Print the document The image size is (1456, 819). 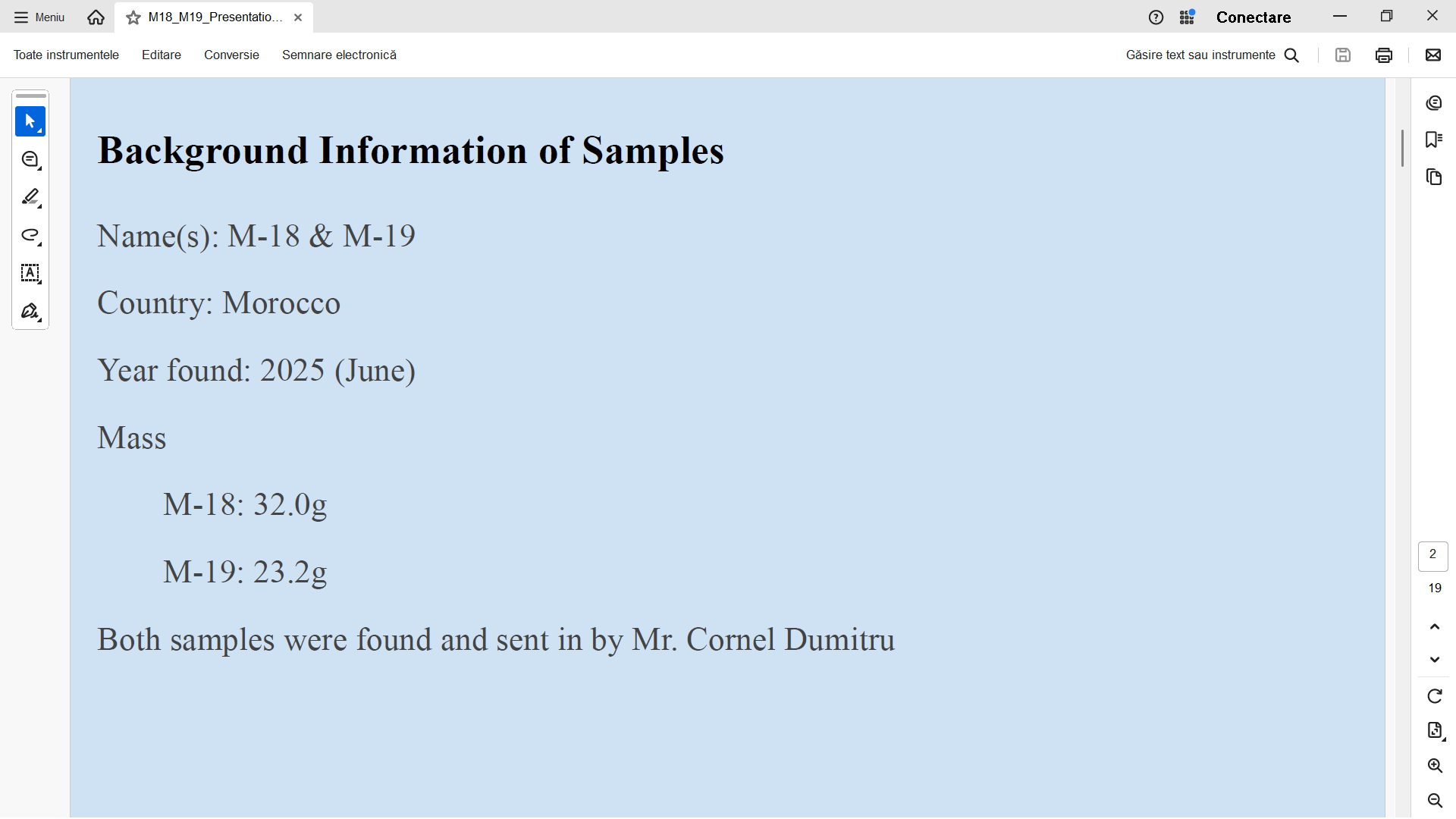pos(1383,55)
